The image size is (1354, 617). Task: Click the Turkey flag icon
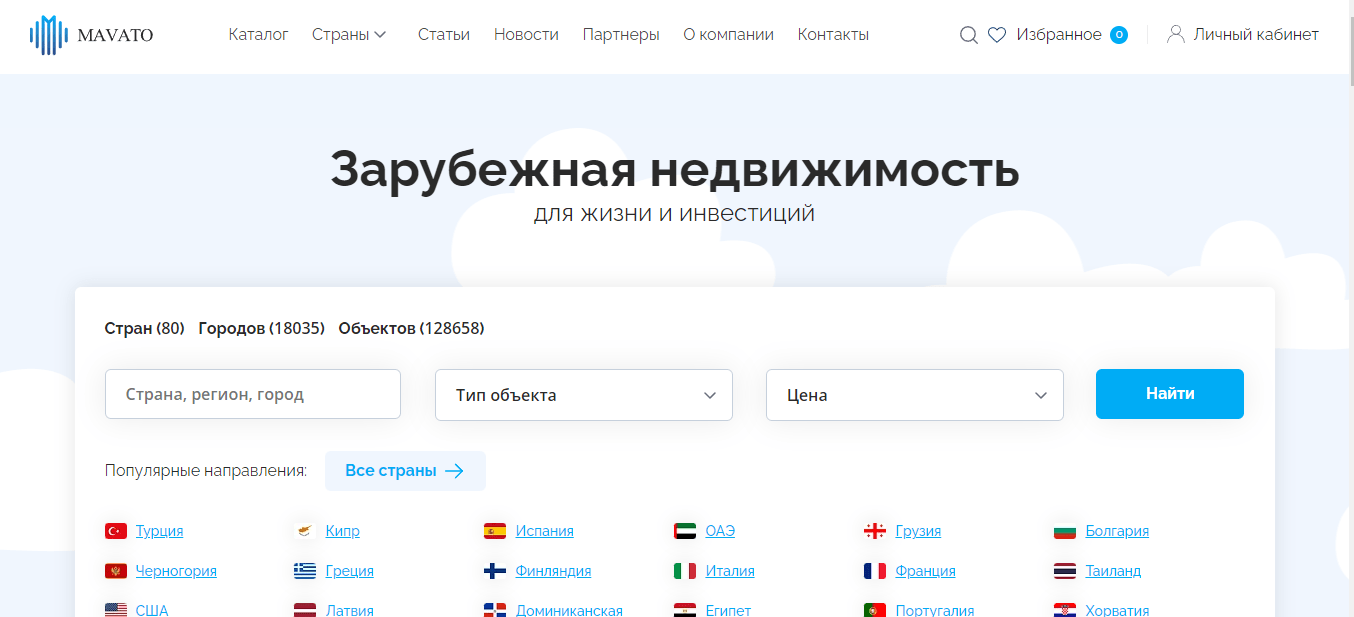(116, 531)
